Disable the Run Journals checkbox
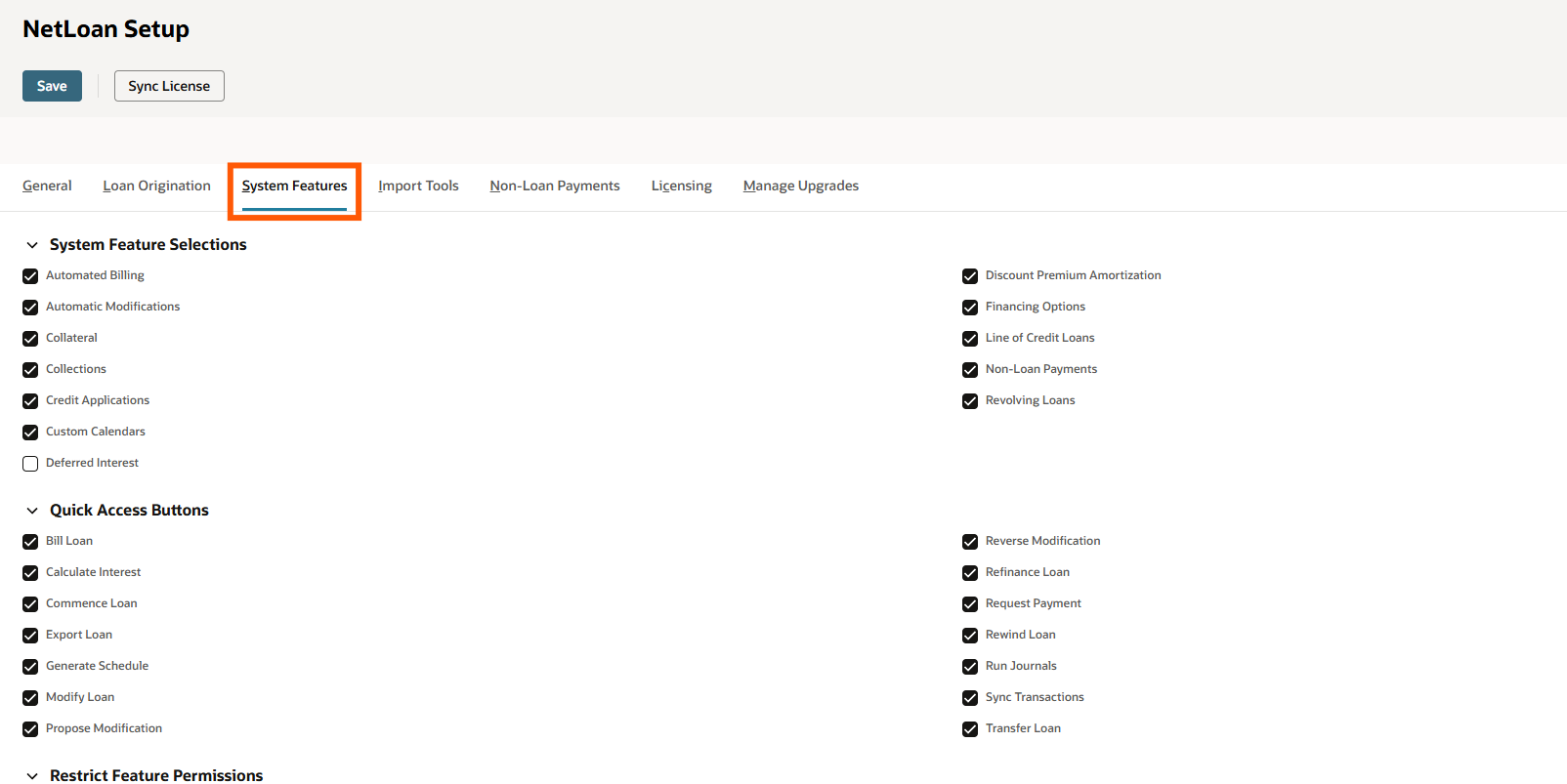 click(x=970, y=667)
